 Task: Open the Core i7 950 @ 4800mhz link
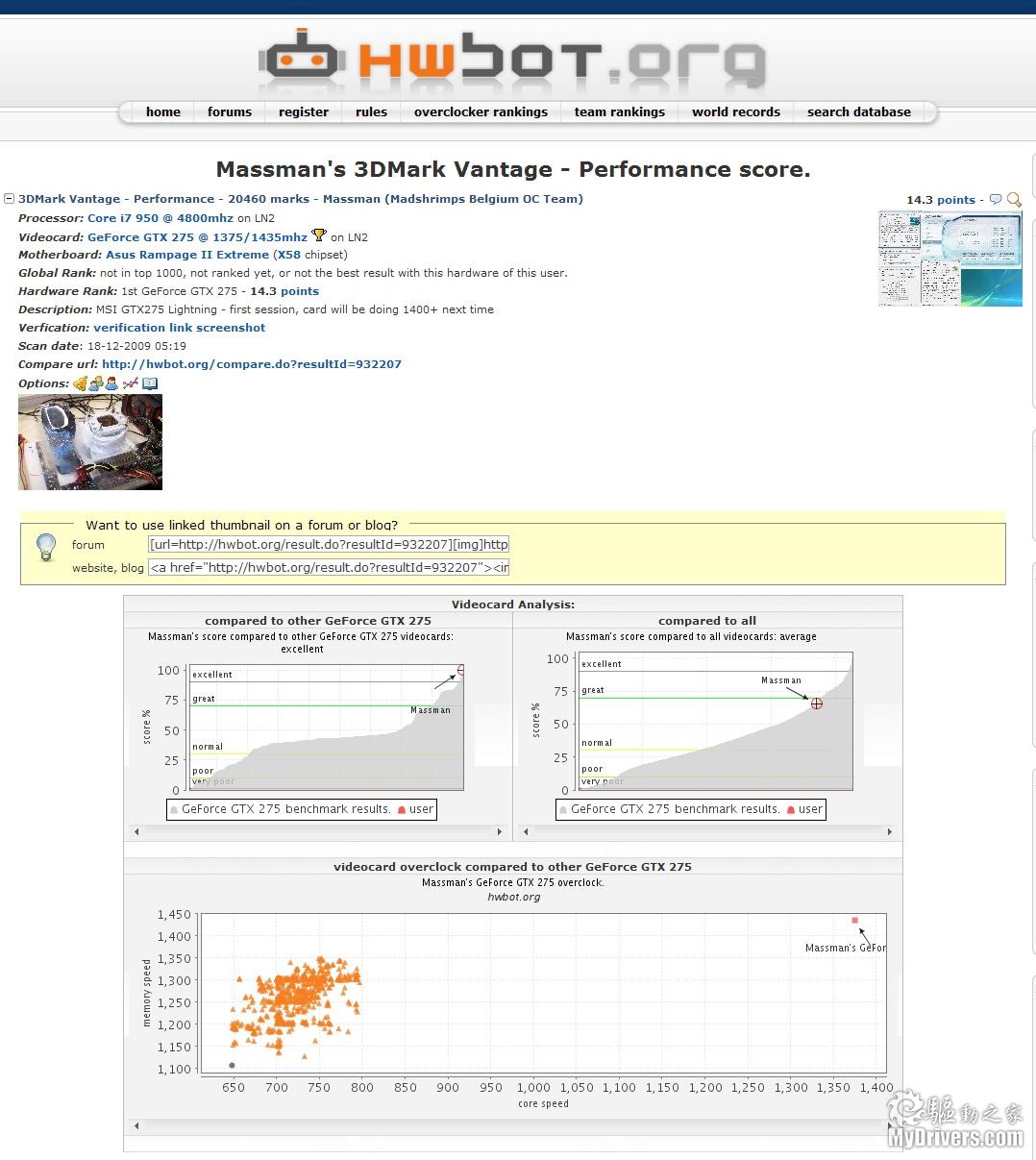pyautogui.click(x=160, y=218)
